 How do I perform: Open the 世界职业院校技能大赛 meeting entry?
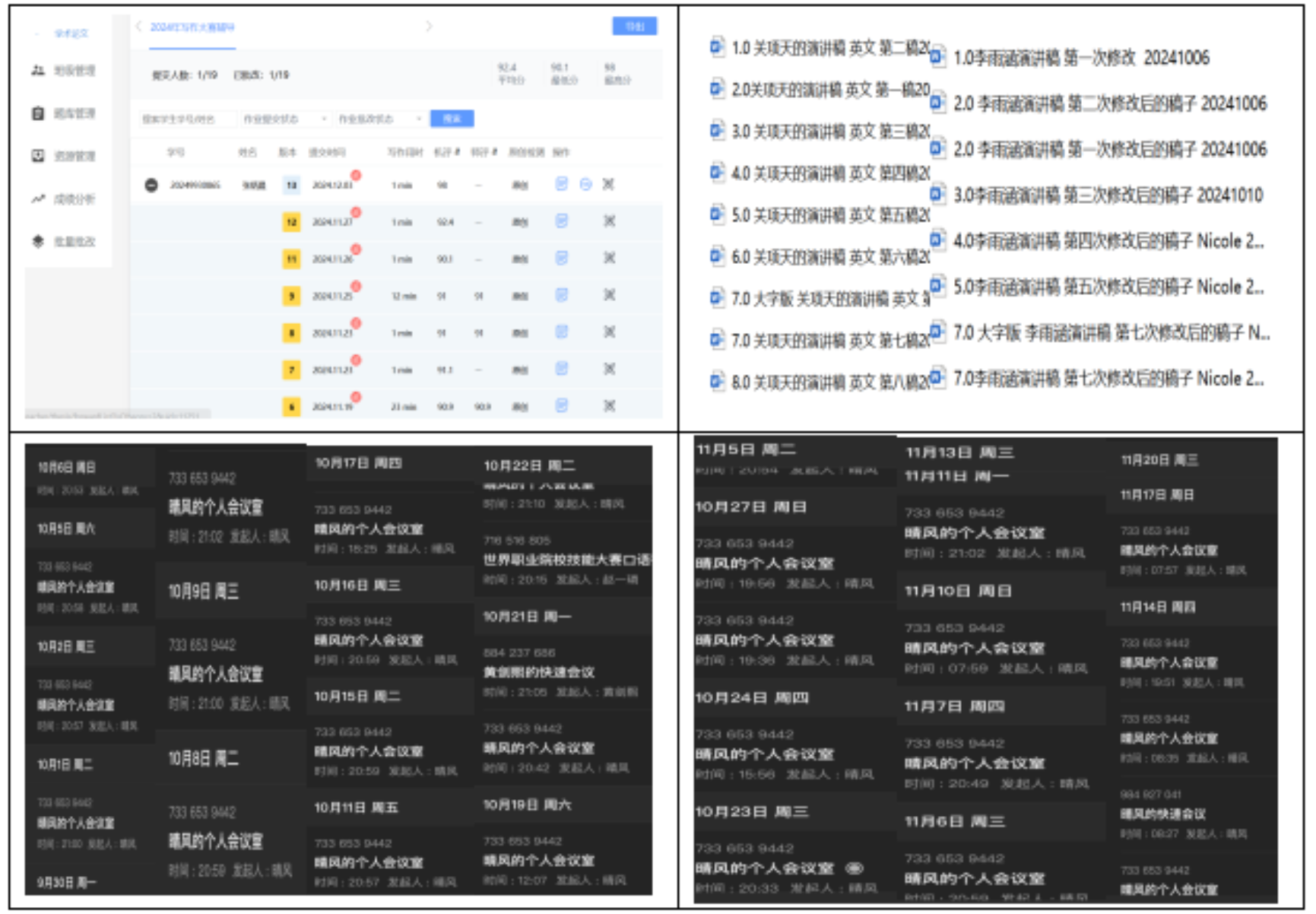click(566, 560)
